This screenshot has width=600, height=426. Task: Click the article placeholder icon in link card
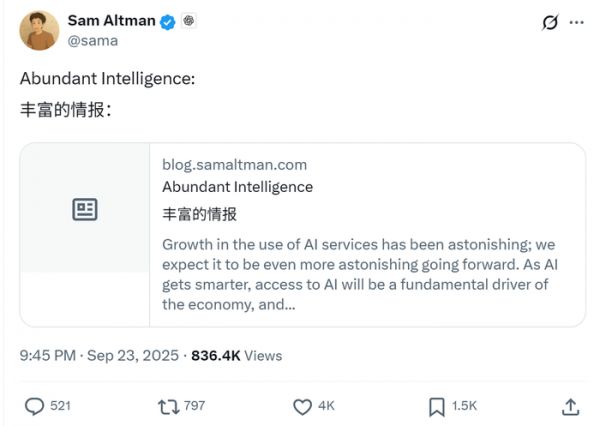click(x=85, y=209)
